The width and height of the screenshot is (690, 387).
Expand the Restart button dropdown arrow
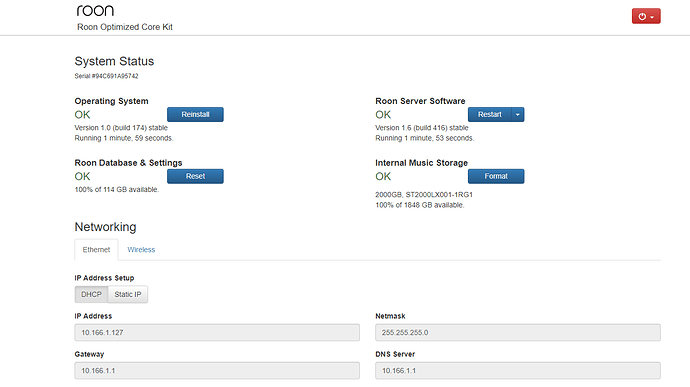click(x=518, y=114)
